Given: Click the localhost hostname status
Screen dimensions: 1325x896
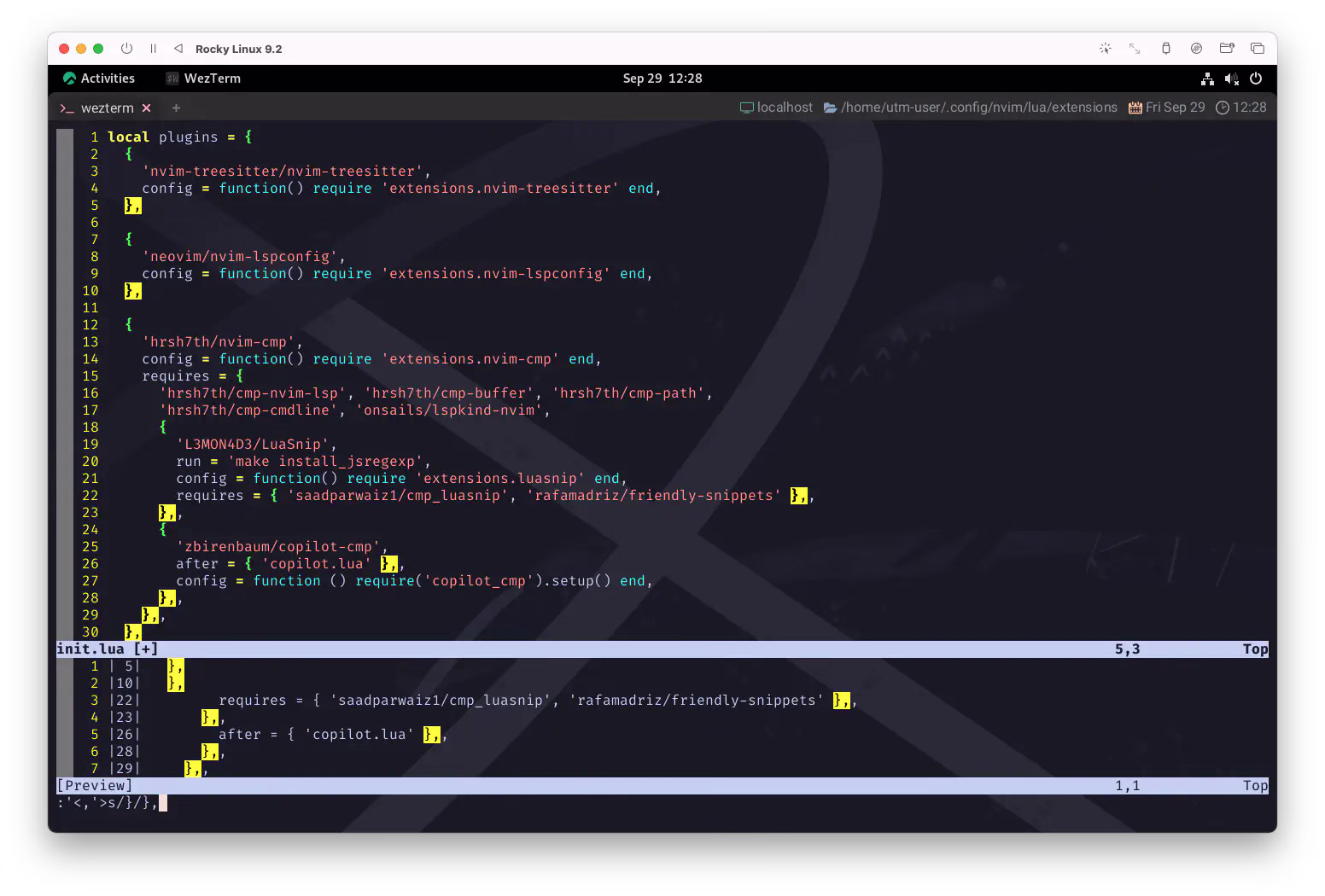Looking at the screenshot, I should pos(776,108).
